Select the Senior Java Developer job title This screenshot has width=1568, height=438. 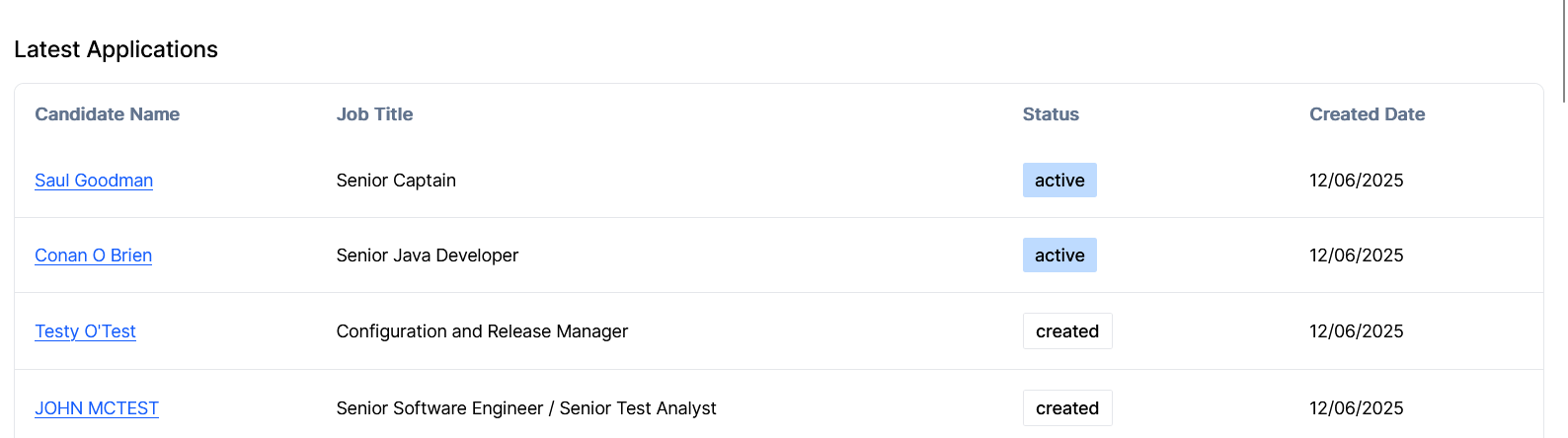pos(427,255)
